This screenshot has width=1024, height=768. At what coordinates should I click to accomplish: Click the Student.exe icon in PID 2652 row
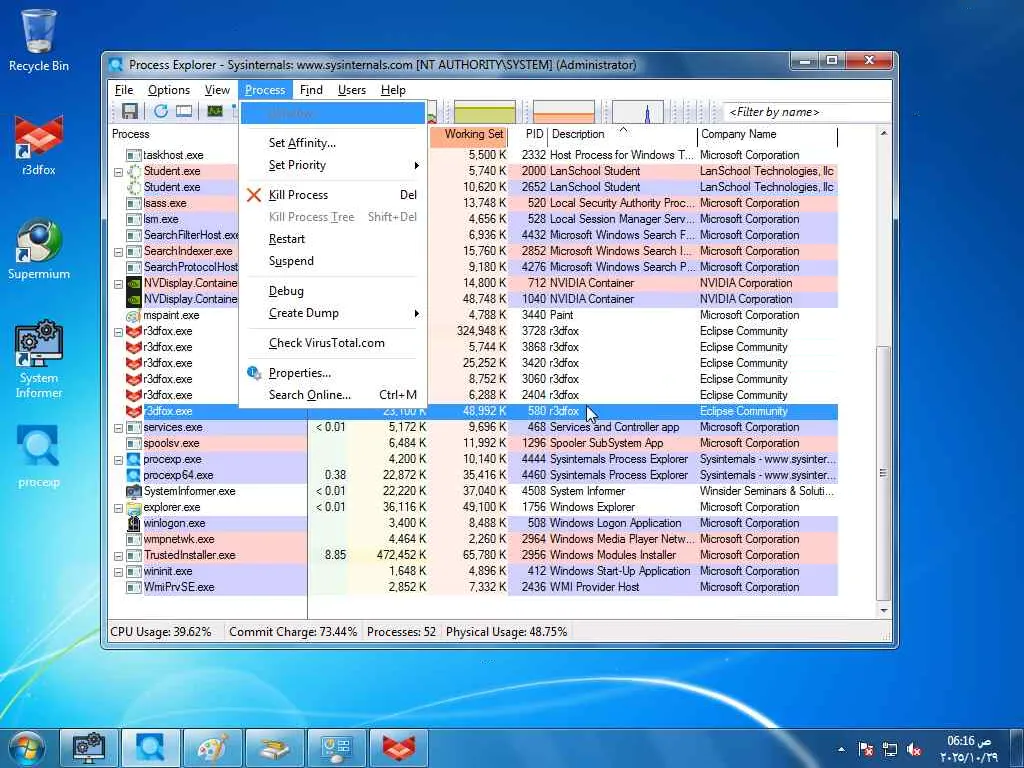coord(134,187)
